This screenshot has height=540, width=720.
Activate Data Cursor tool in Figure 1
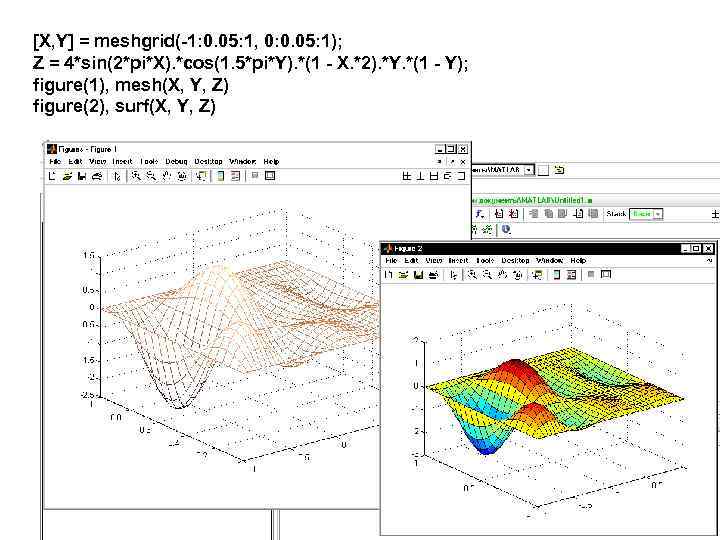(x=201, y=176)
